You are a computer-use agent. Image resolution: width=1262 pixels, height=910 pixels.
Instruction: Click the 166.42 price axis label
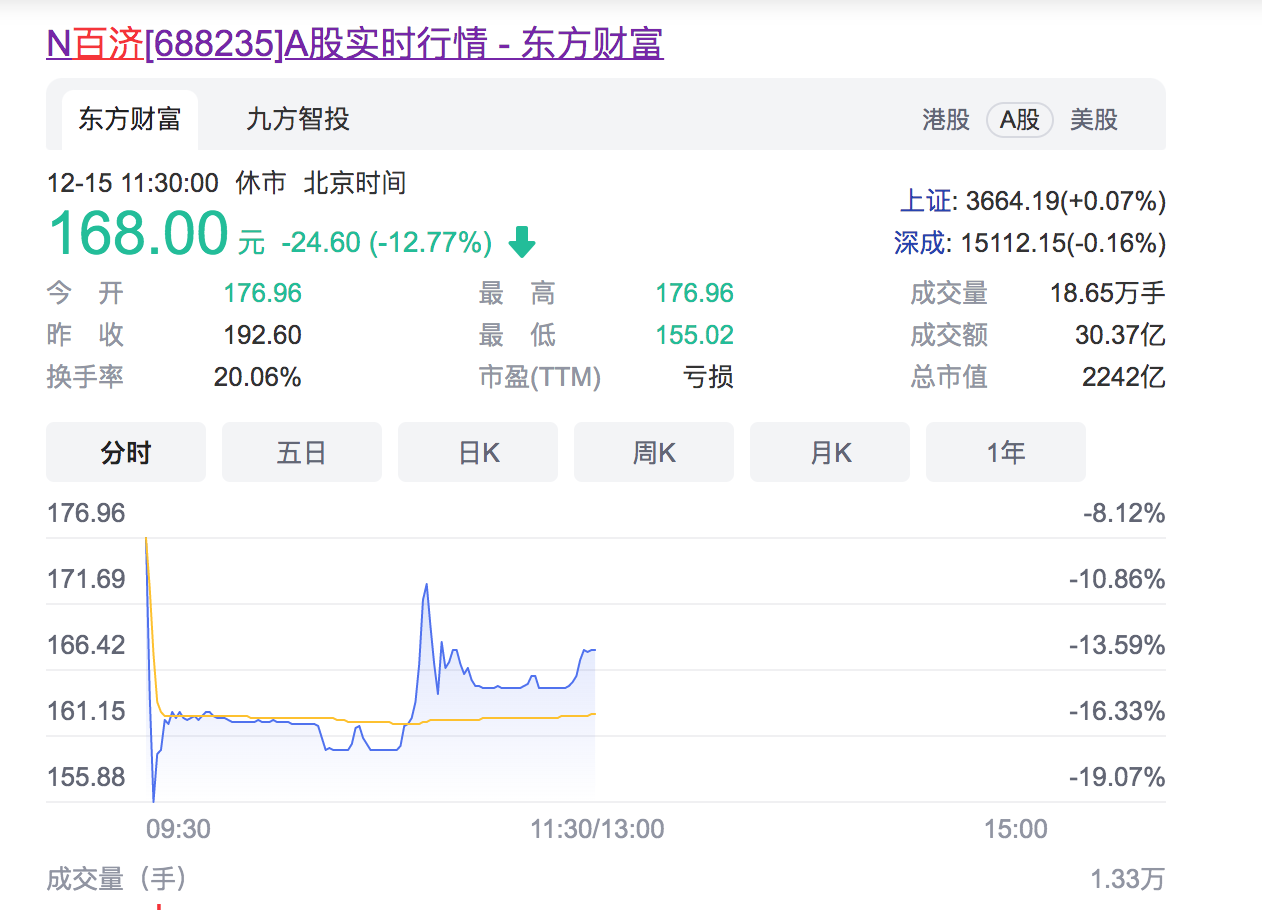(87, 645)
